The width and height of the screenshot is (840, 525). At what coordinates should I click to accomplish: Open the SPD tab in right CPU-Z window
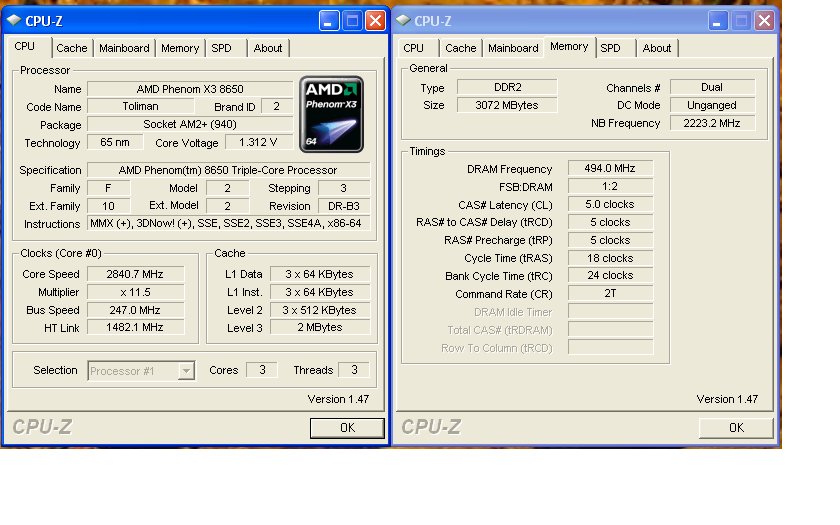pos(610,48)
